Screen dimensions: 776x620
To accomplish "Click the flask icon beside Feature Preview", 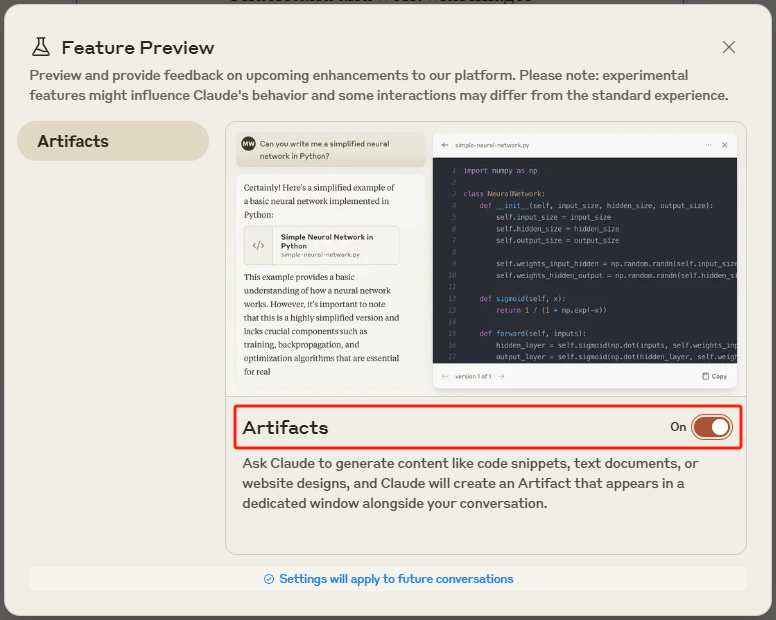I will click(41, 47).
